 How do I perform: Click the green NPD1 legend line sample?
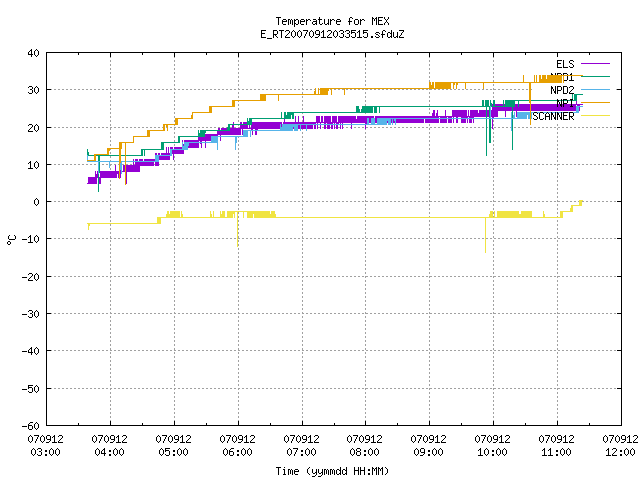click(595, 76)
